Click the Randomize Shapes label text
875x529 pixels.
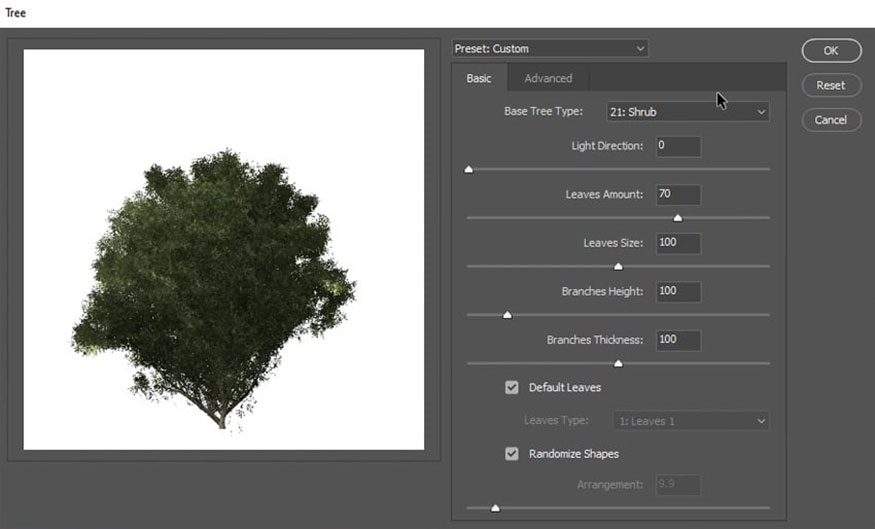tap(574, 454)
